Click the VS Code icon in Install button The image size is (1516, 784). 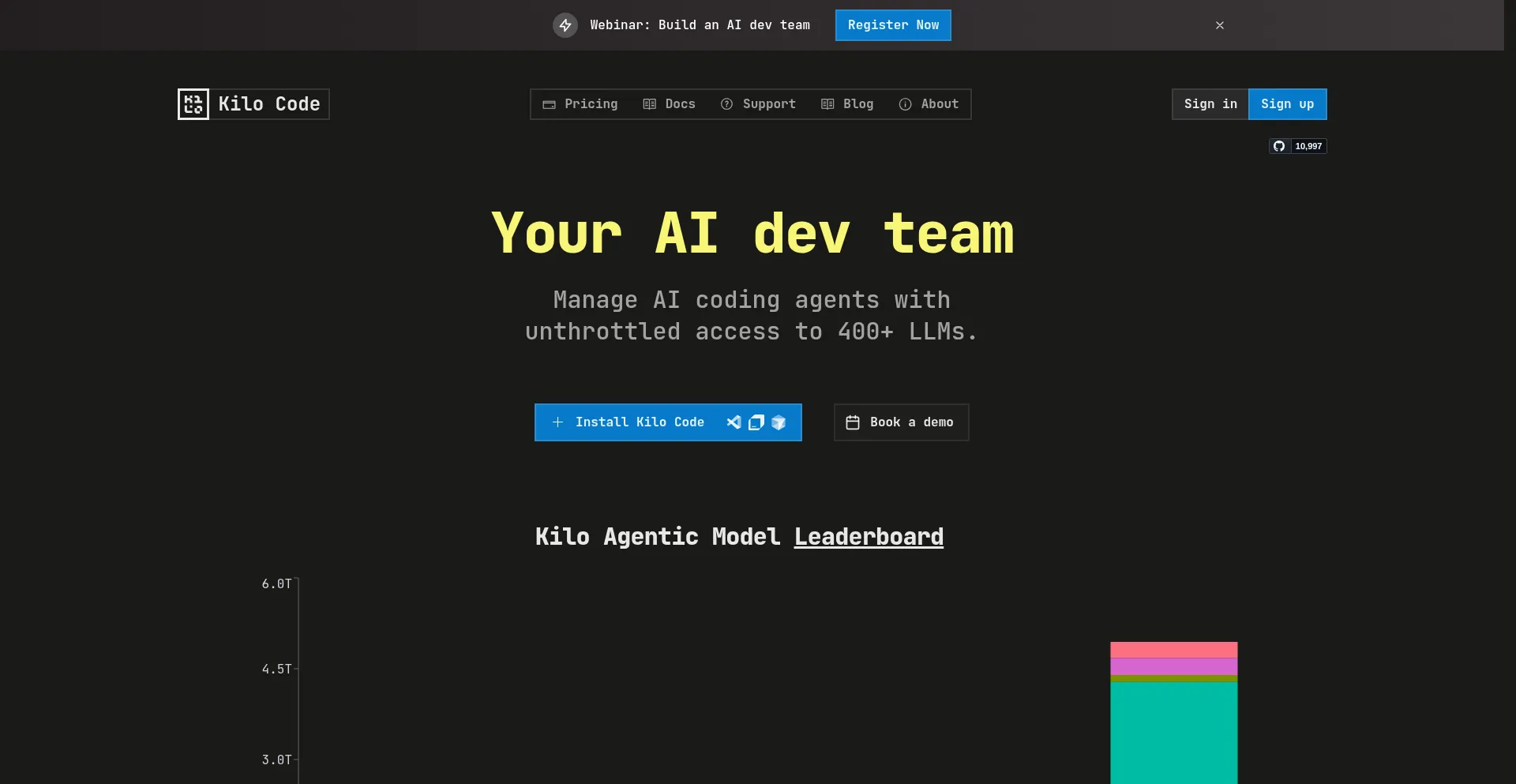pyautogui.click(x=734, y=422)
